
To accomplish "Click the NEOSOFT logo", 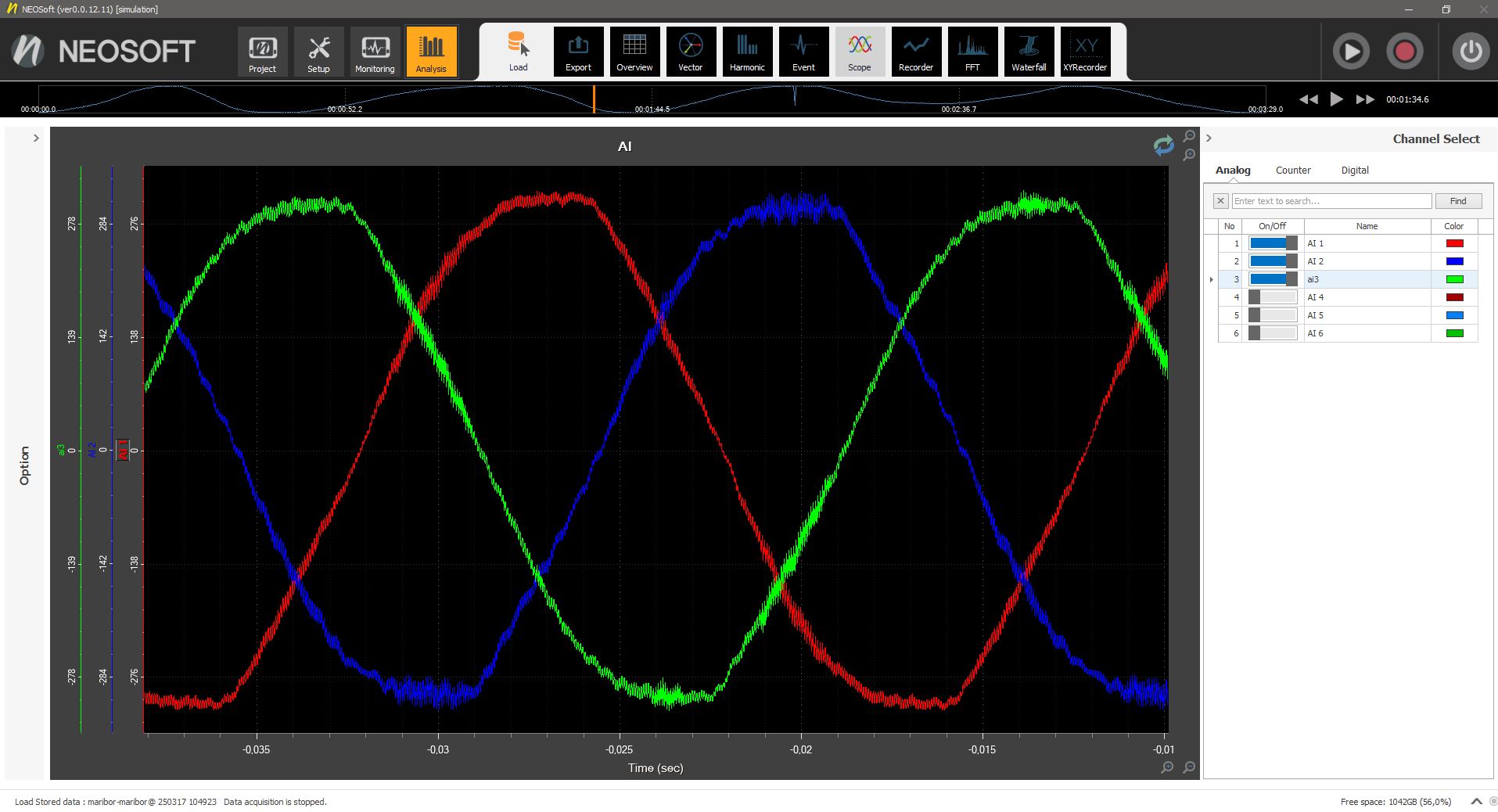I will pyautogui.click(x=103, y=52).
